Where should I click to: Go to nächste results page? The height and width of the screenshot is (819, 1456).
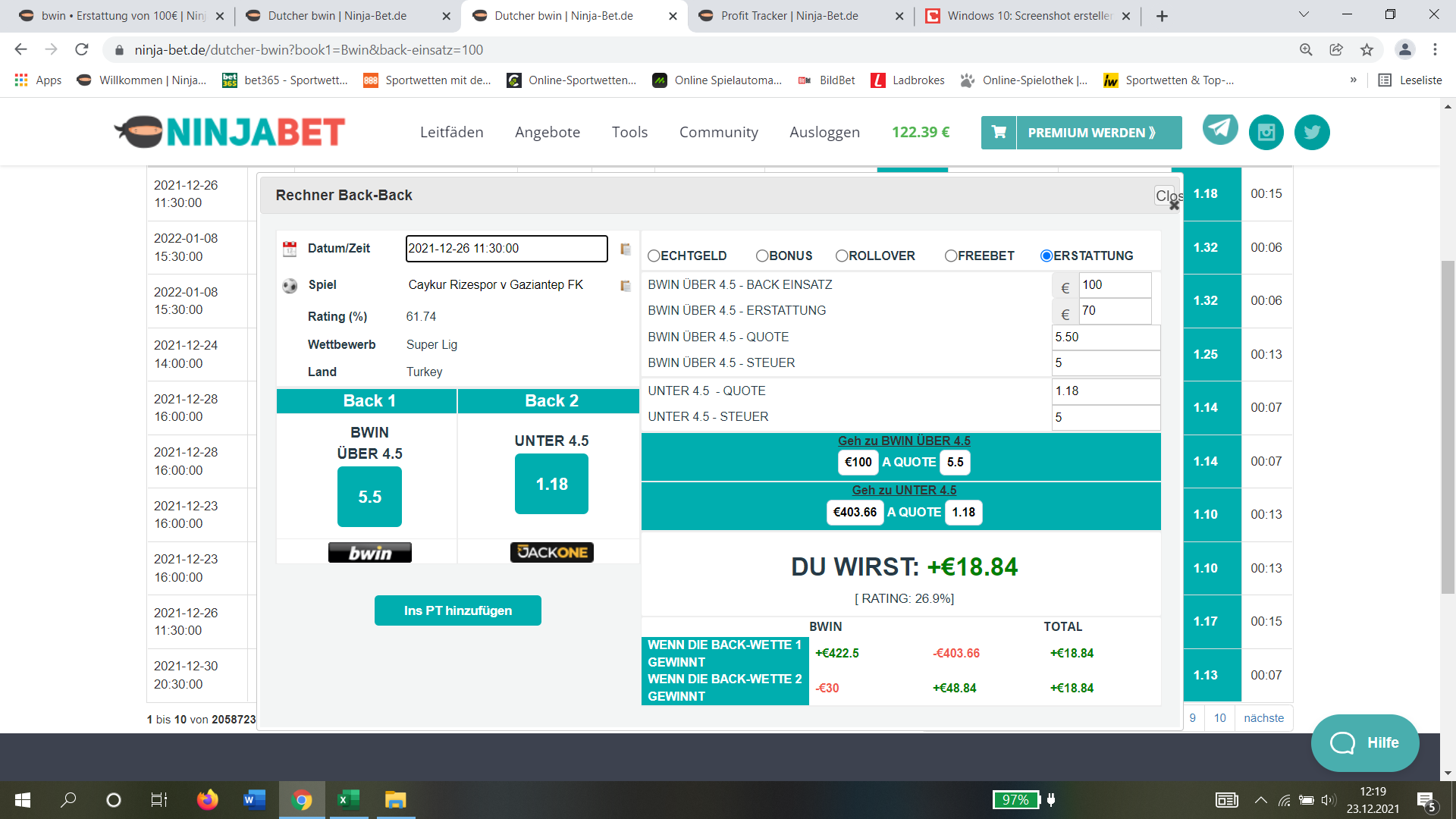(1264, 718)
